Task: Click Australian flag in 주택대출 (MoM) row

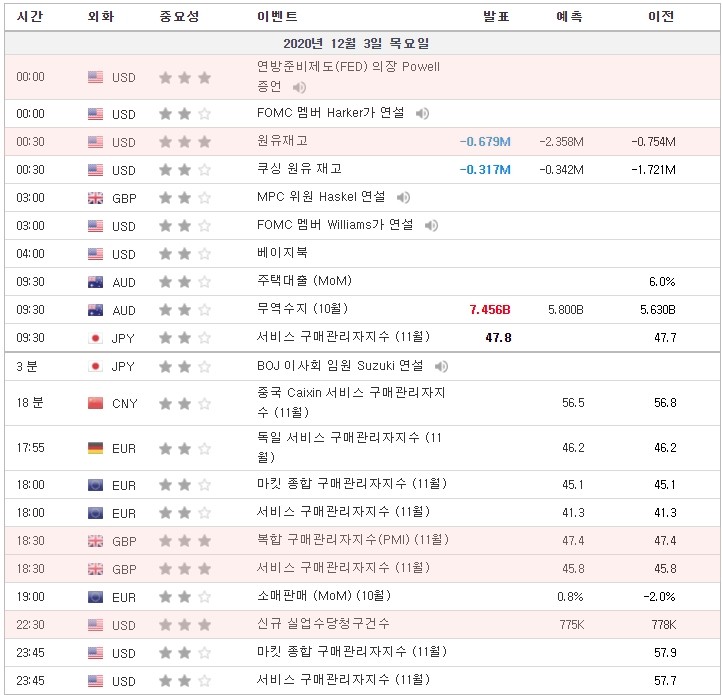Action: (95, 282)
